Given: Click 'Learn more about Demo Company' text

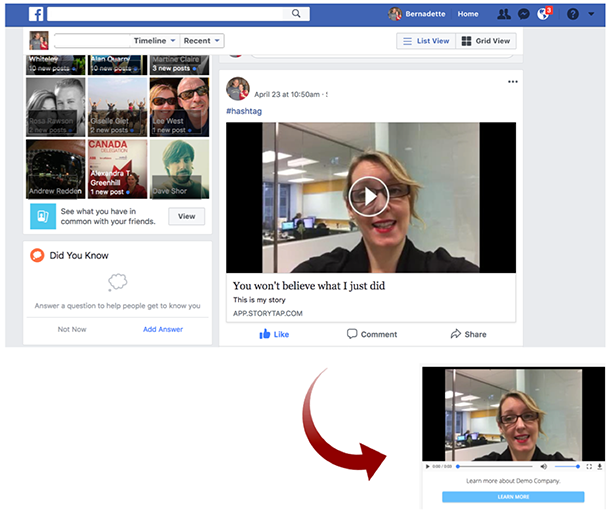Looking at the screenshot, I should (x=513, y=481).
